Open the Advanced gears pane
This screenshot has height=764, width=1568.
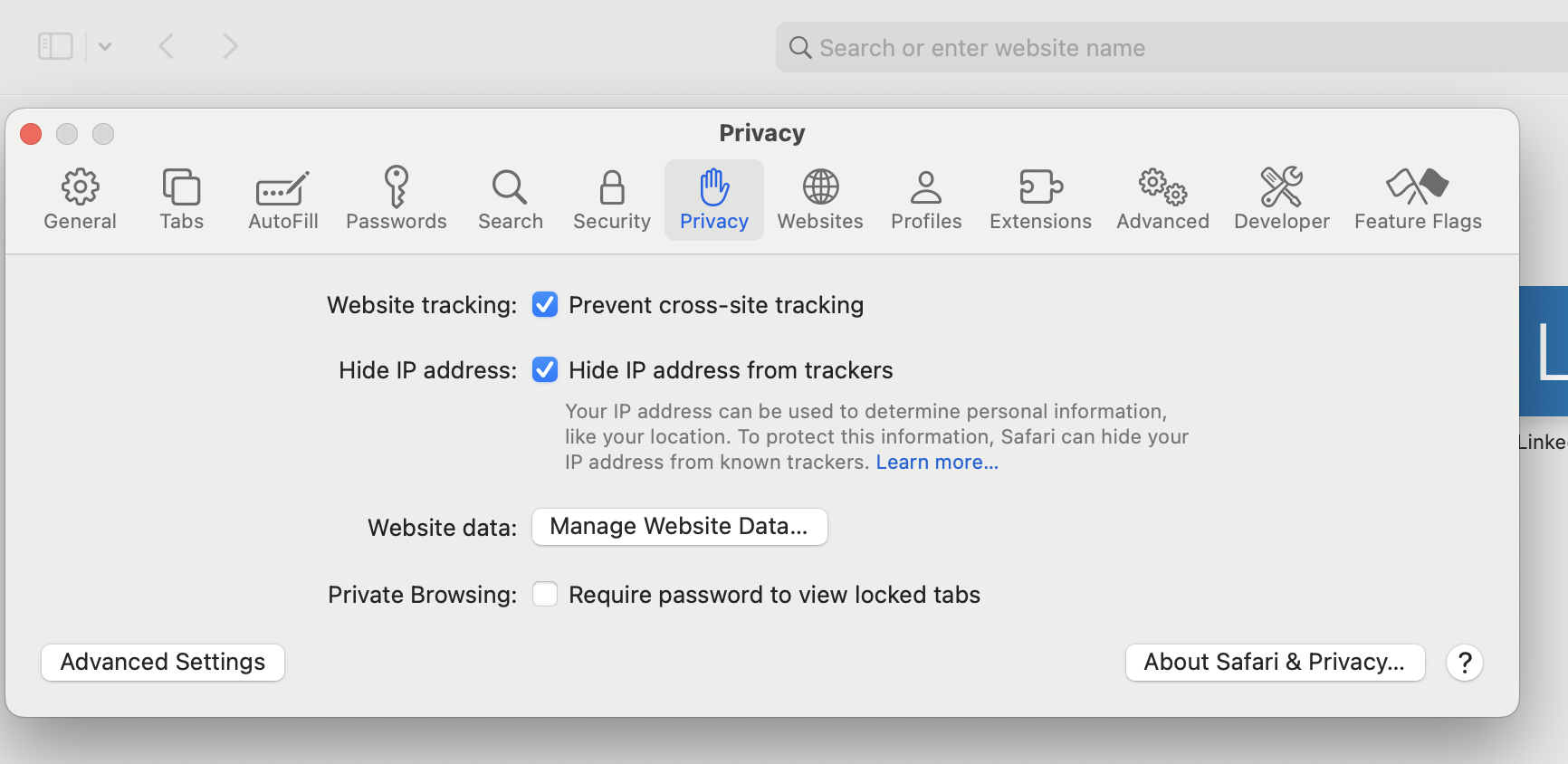1162,200
